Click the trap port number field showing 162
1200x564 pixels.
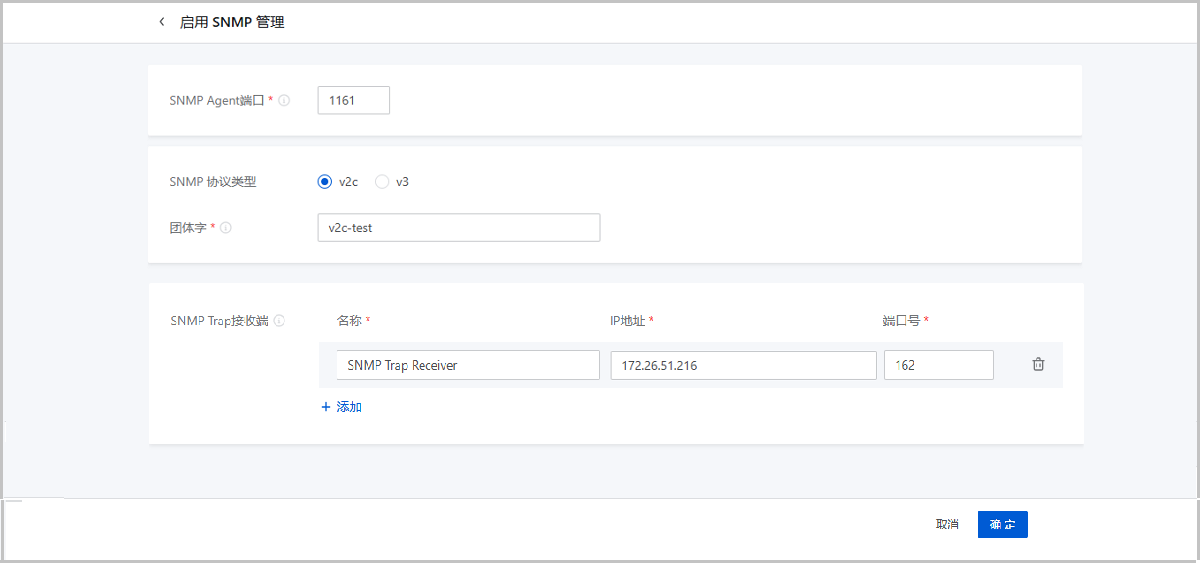[938, 365]
